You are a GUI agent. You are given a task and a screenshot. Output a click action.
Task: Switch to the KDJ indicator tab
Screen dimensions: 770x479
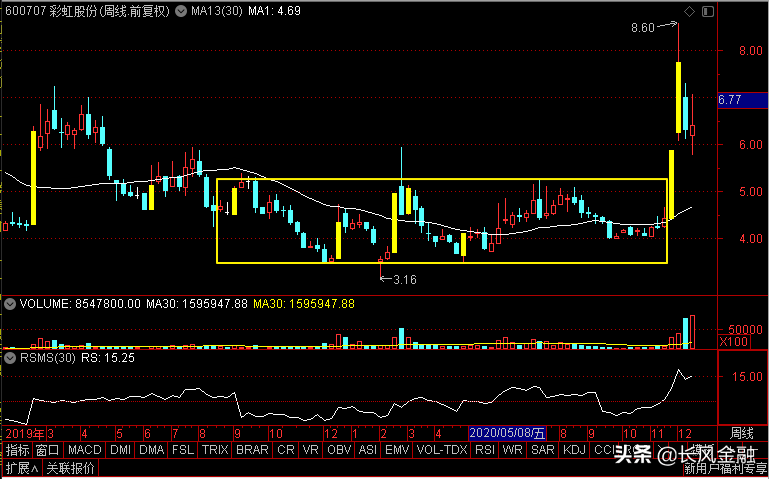tap(574, 450)
